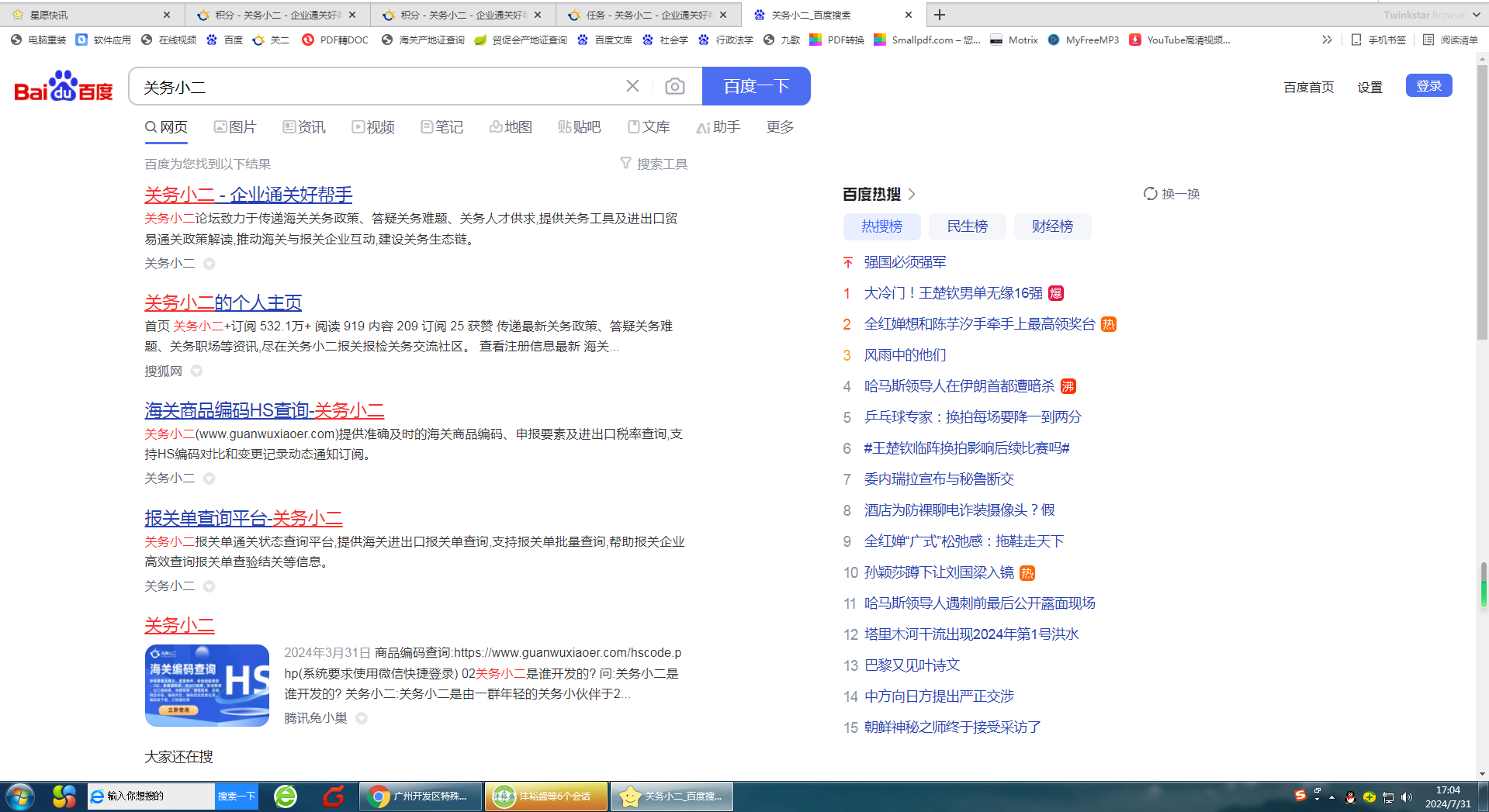Open MyFreeMP3 bookmark
The height and width of the screenshot is (812, 1489).
pyautogui.click(x=1083, y=40)
